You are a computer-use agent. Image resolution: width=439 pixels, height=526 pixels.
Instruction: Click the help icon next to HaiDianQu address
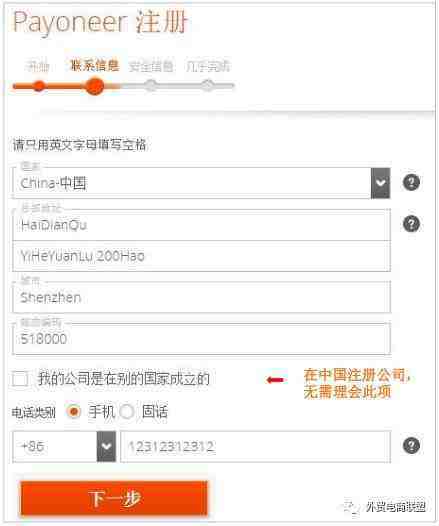[x=411, y=224]
